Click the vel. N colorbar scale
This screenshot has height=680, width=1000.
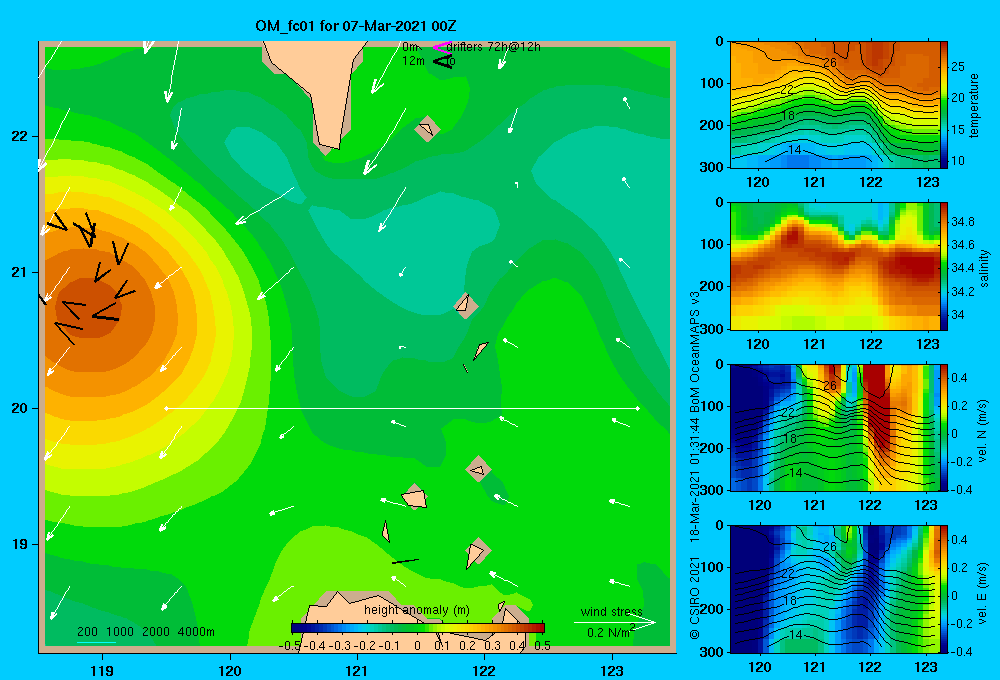tap(944, 427)
